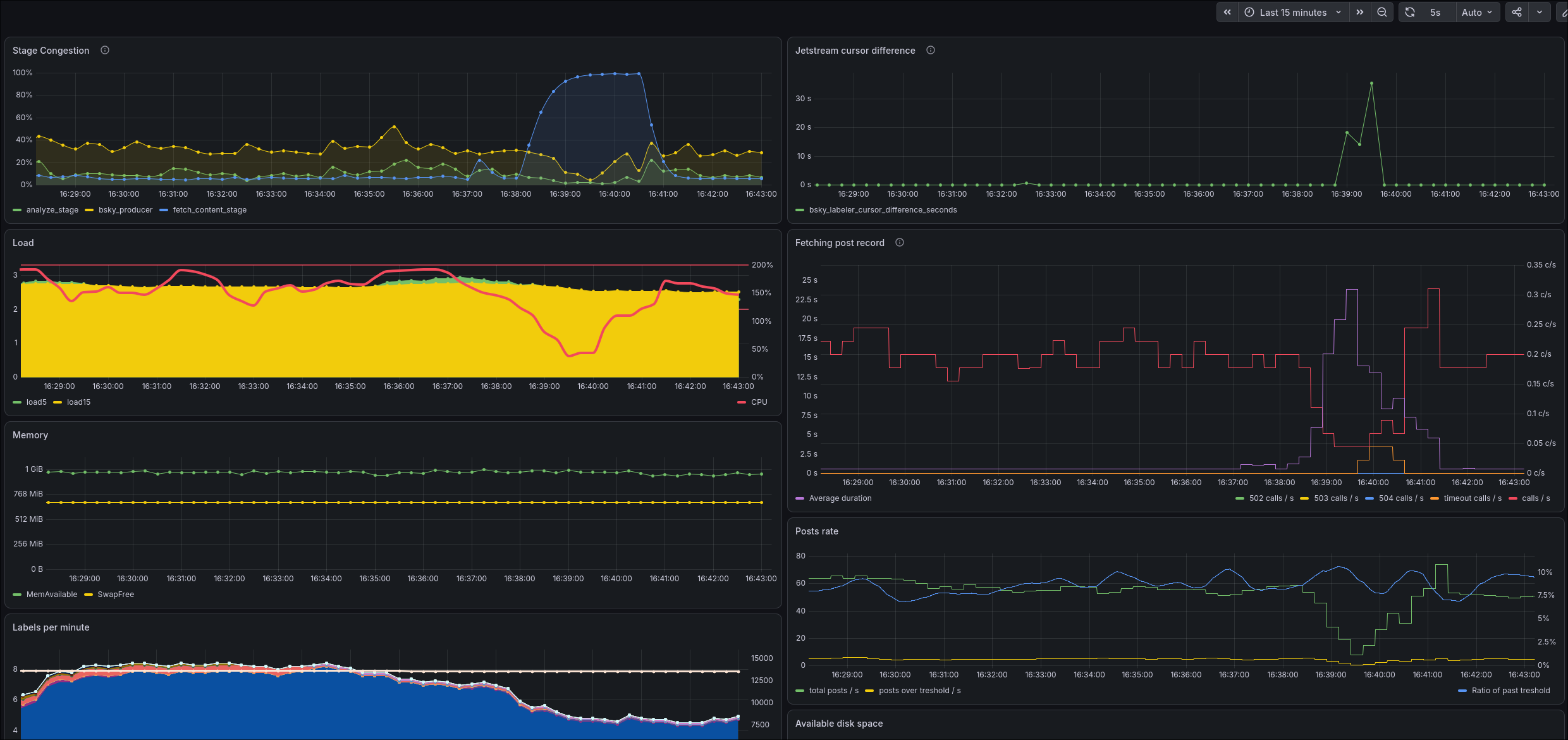The image size is (1568, 740).
Task: Shift time range forward with double-right arrows
Action: (1360, 12)
